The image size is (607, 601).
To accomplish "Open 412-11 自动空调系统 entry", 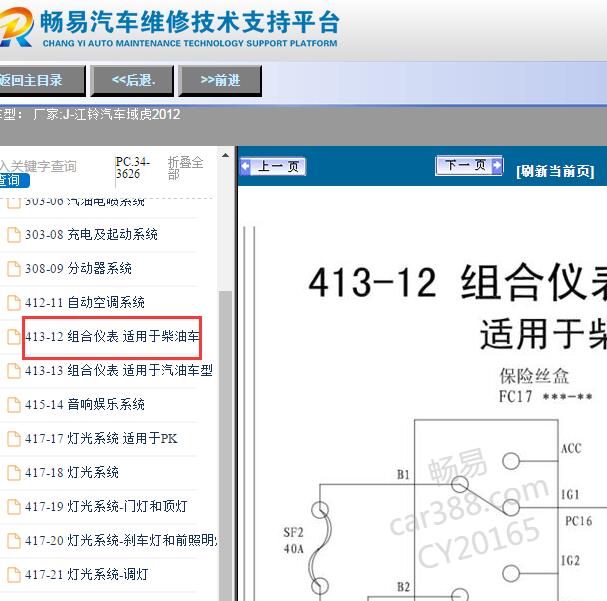I will coord(85,303).
